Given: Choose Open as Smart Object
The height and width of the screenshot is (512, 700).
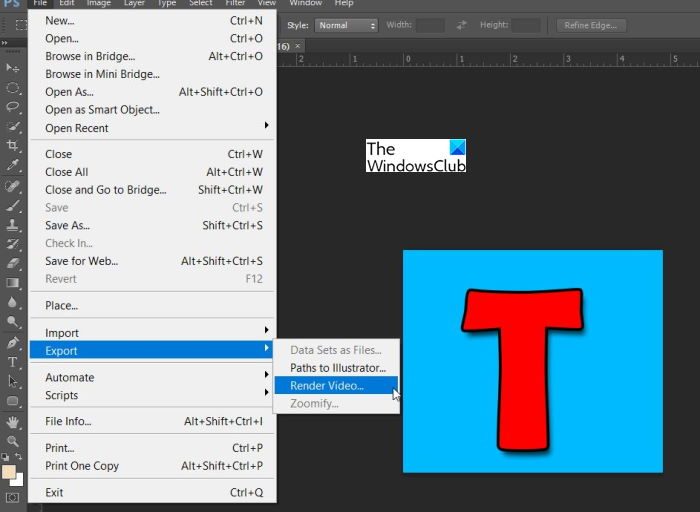Looking at the screenshot, I should (x=152, y=110).
